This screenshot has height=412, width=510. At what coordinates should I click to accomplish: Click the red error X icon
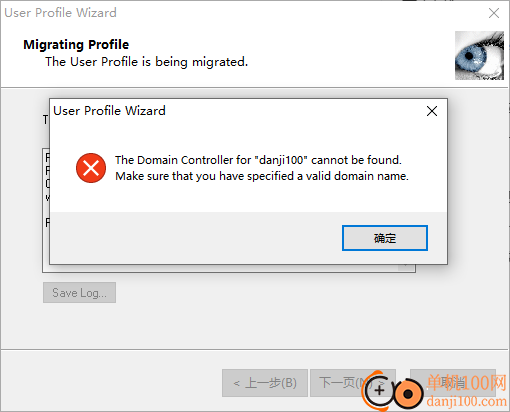point(91,168)
